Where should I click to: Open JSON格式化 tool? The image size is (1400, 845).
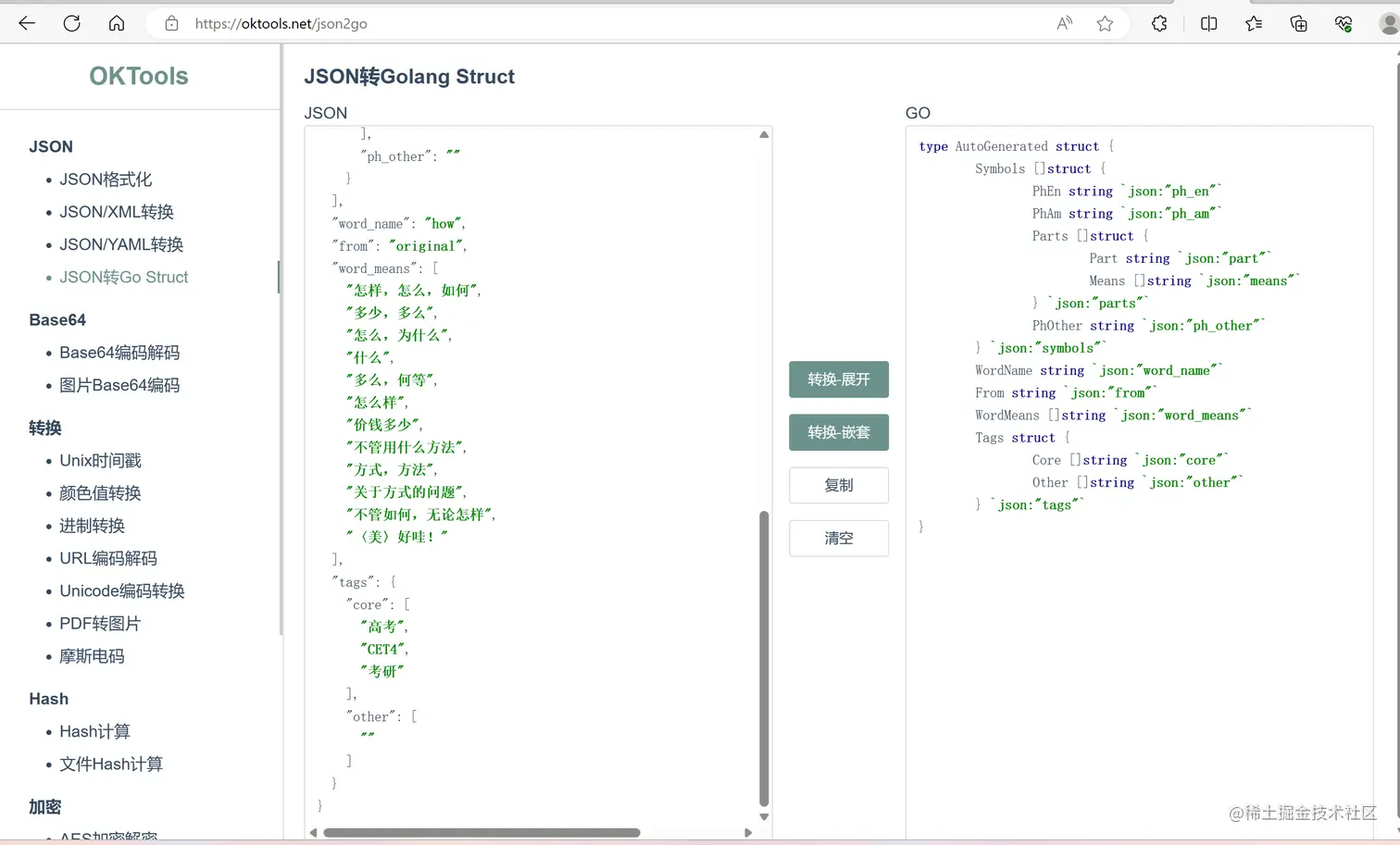tap(106, 180)
